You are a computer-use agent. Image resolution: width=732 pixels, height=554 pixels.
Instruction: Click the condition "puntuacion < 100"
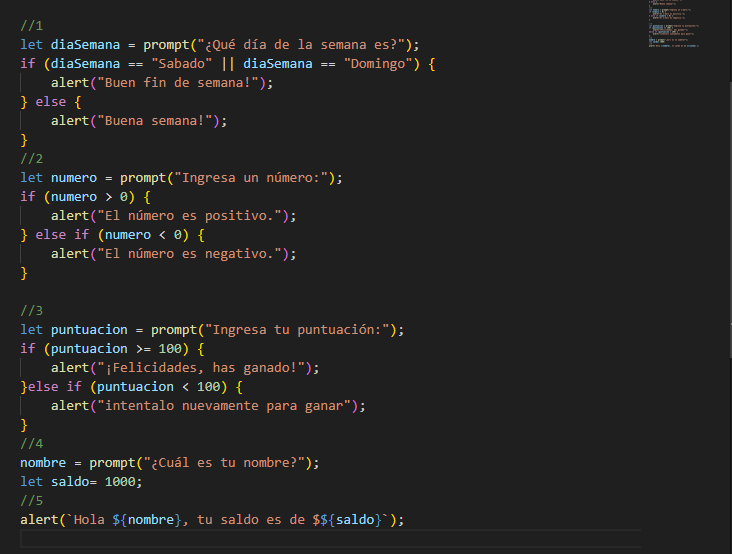[x=158, y=387]
